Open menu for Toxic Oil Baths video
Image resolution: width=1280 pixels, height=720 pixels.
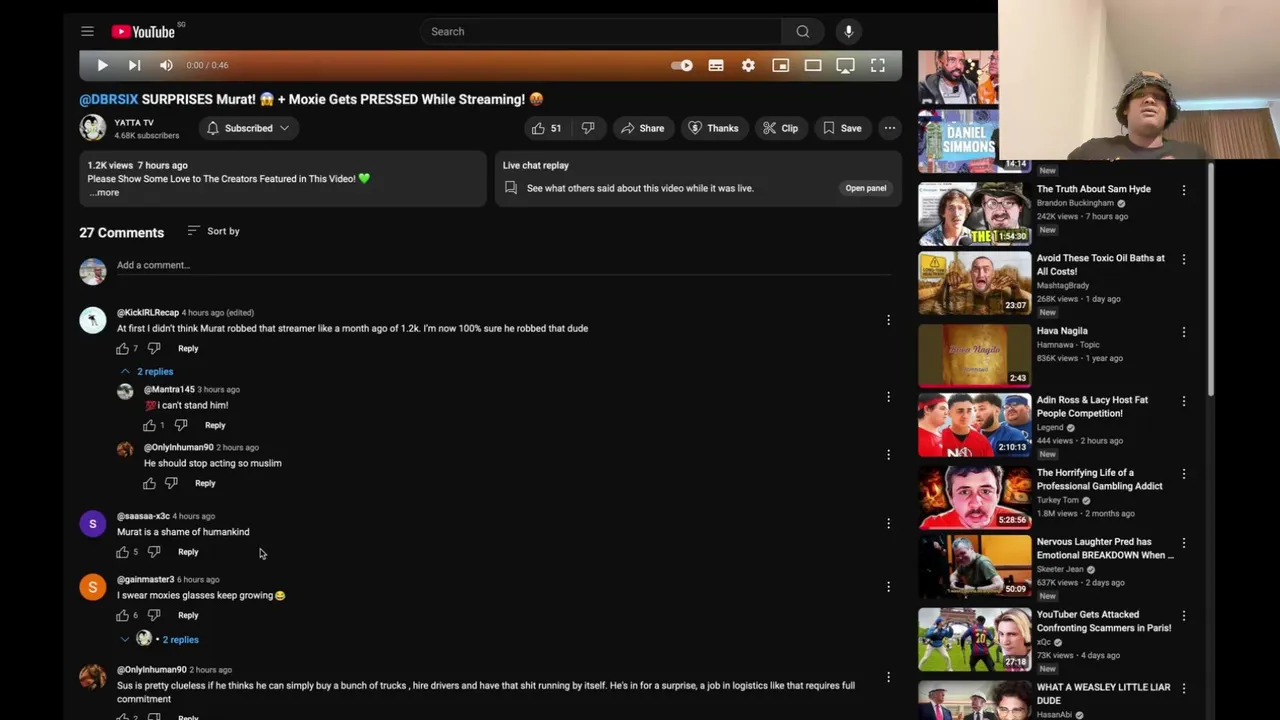point(1184,259)
